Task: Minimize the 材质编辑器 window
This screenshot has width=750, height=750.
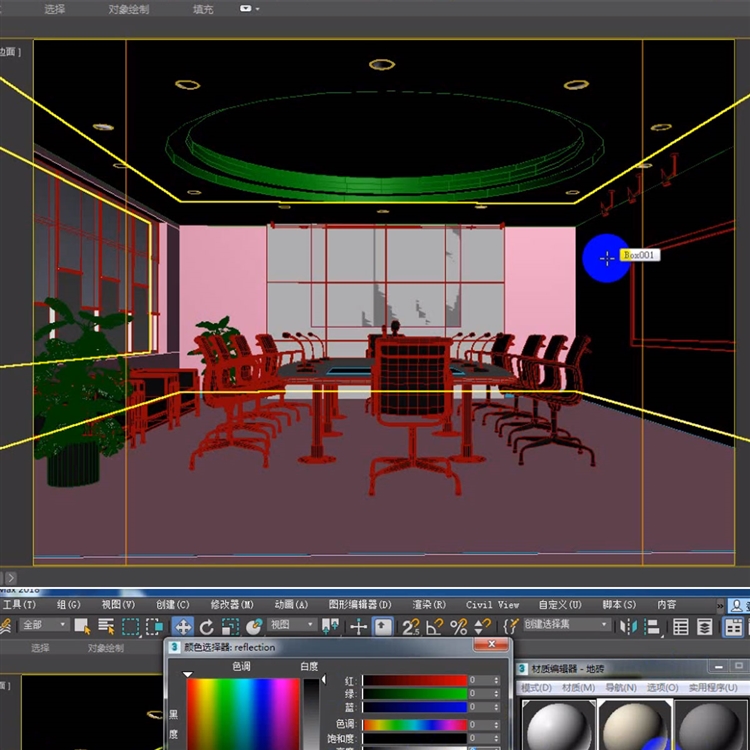Action: 718,667
